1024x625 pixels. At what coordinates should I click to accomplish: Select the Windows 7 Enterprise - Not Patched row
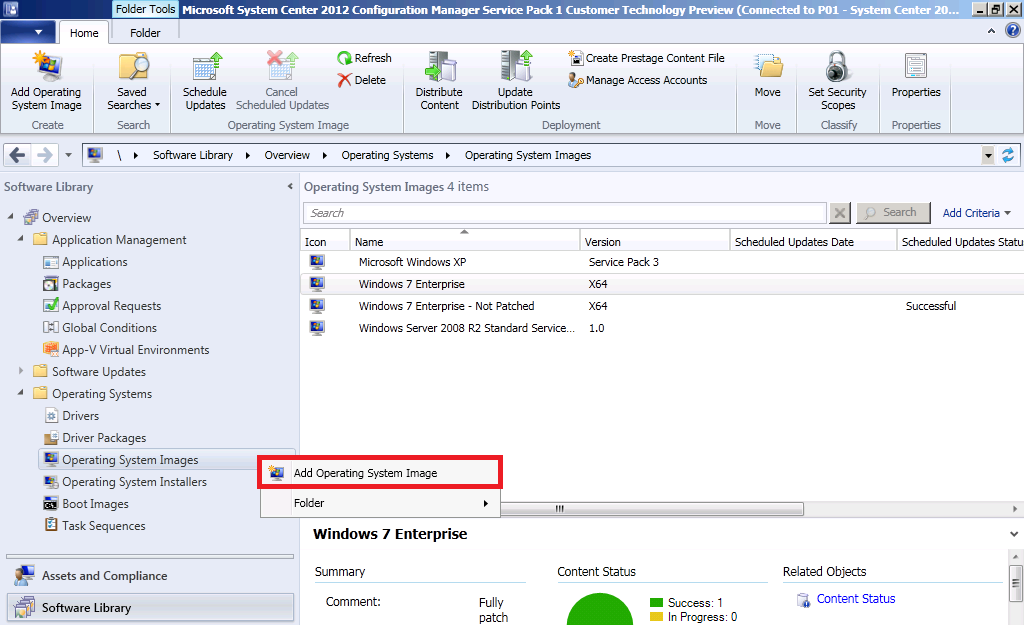tap(662, 306)
